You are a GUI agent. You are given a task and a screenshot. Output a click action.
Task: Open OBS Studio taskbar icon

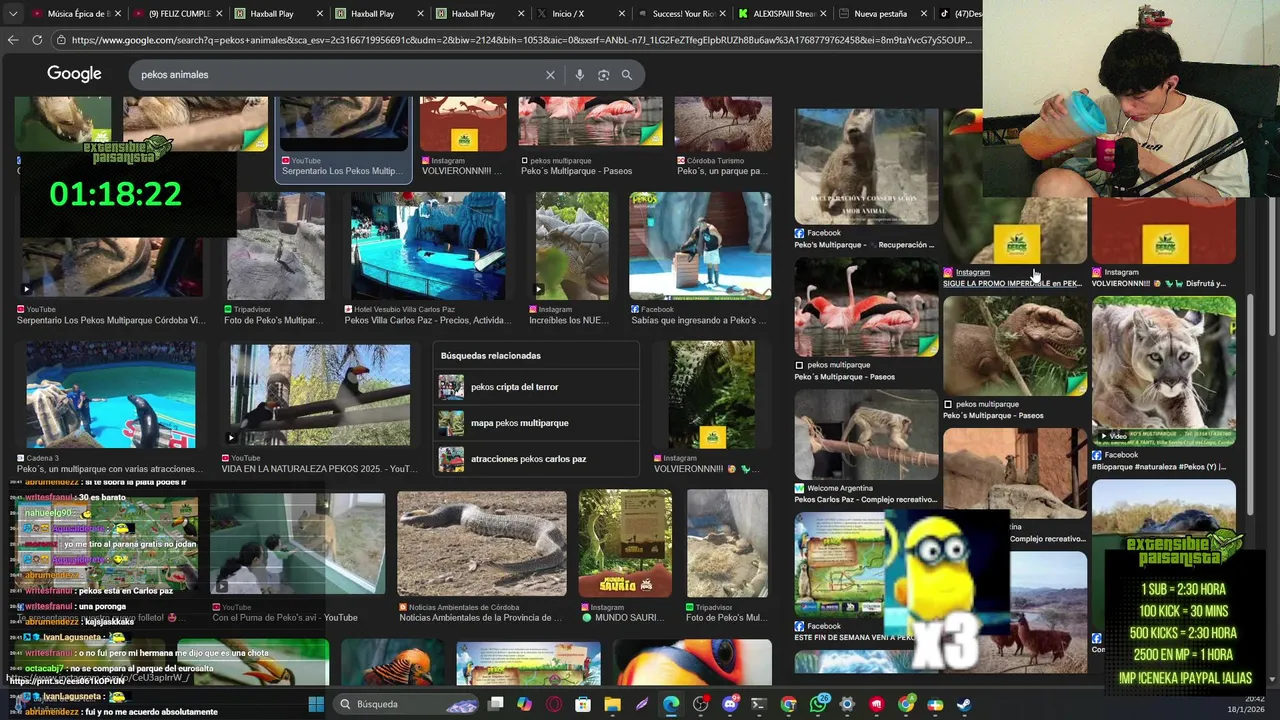tap(700, 704)
